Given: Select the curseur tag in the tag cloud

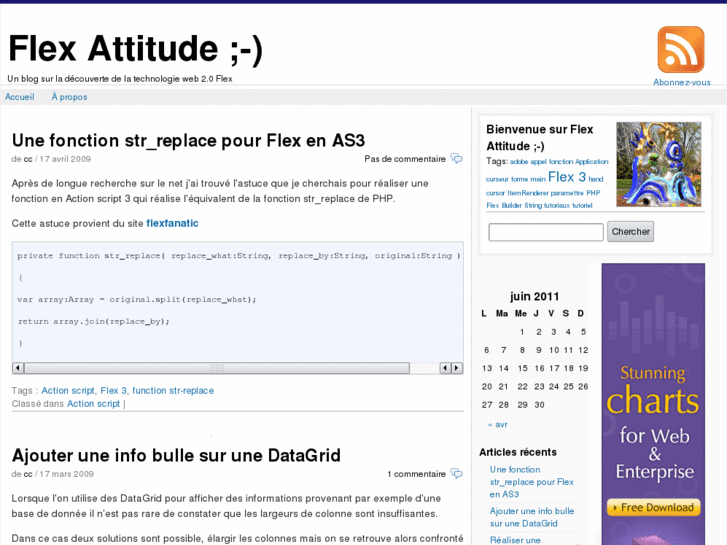Looking at the screenshot, I should 497,179.
